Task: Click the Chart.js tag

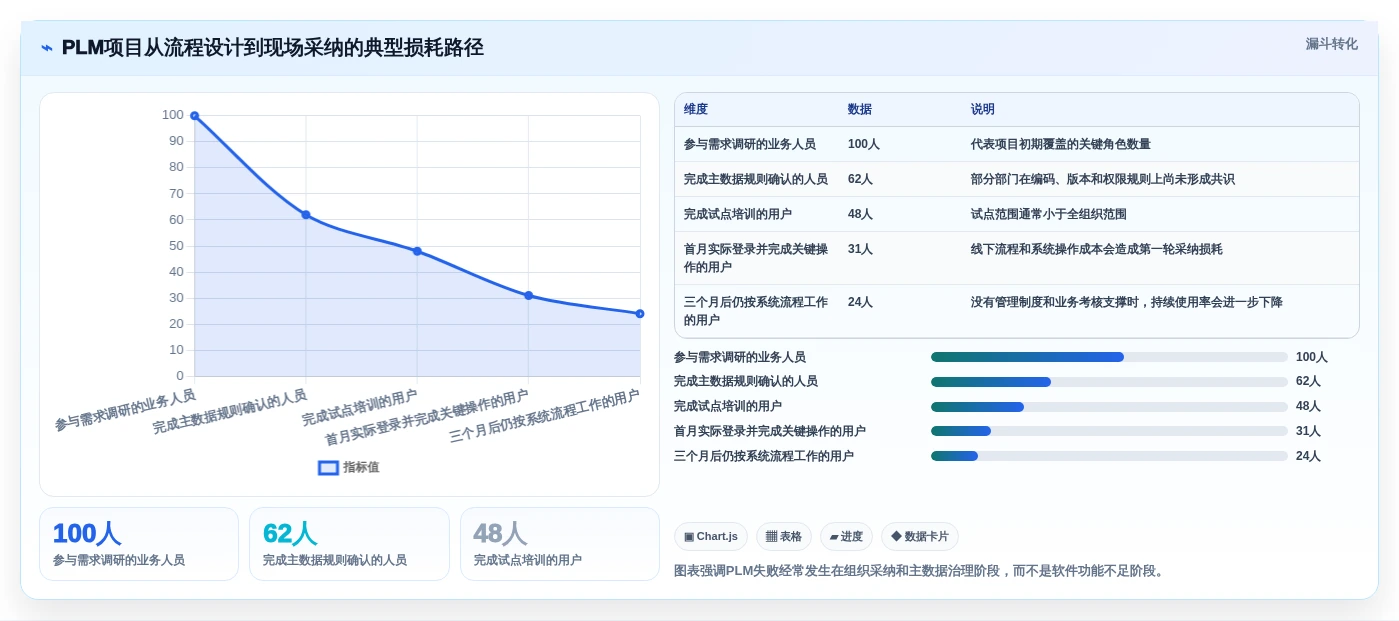Action: (711, 537)
